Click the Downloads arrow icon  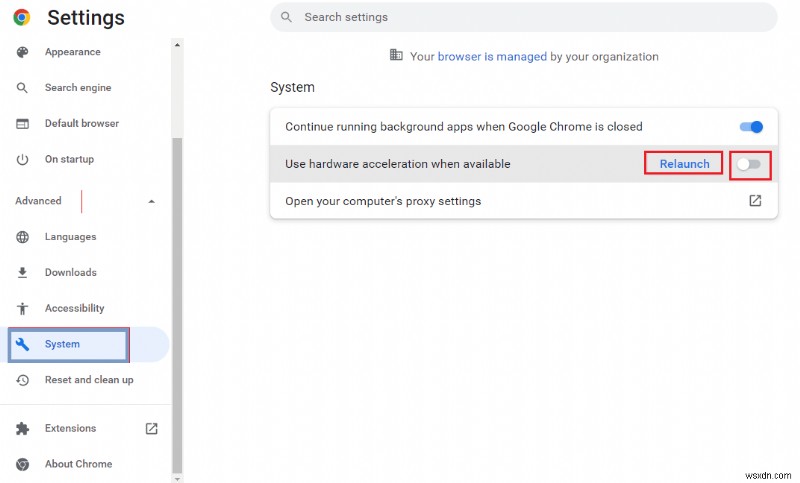point(22,273)
